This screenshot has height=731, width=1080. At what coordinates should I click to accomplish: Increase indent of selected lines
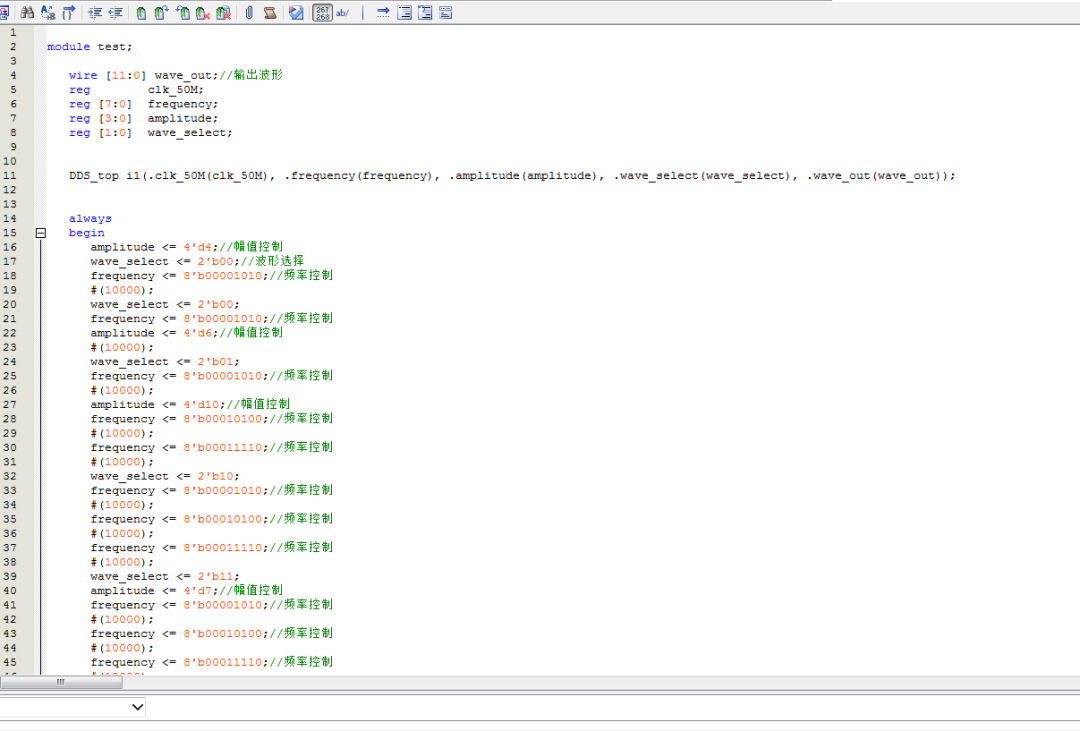95,13
